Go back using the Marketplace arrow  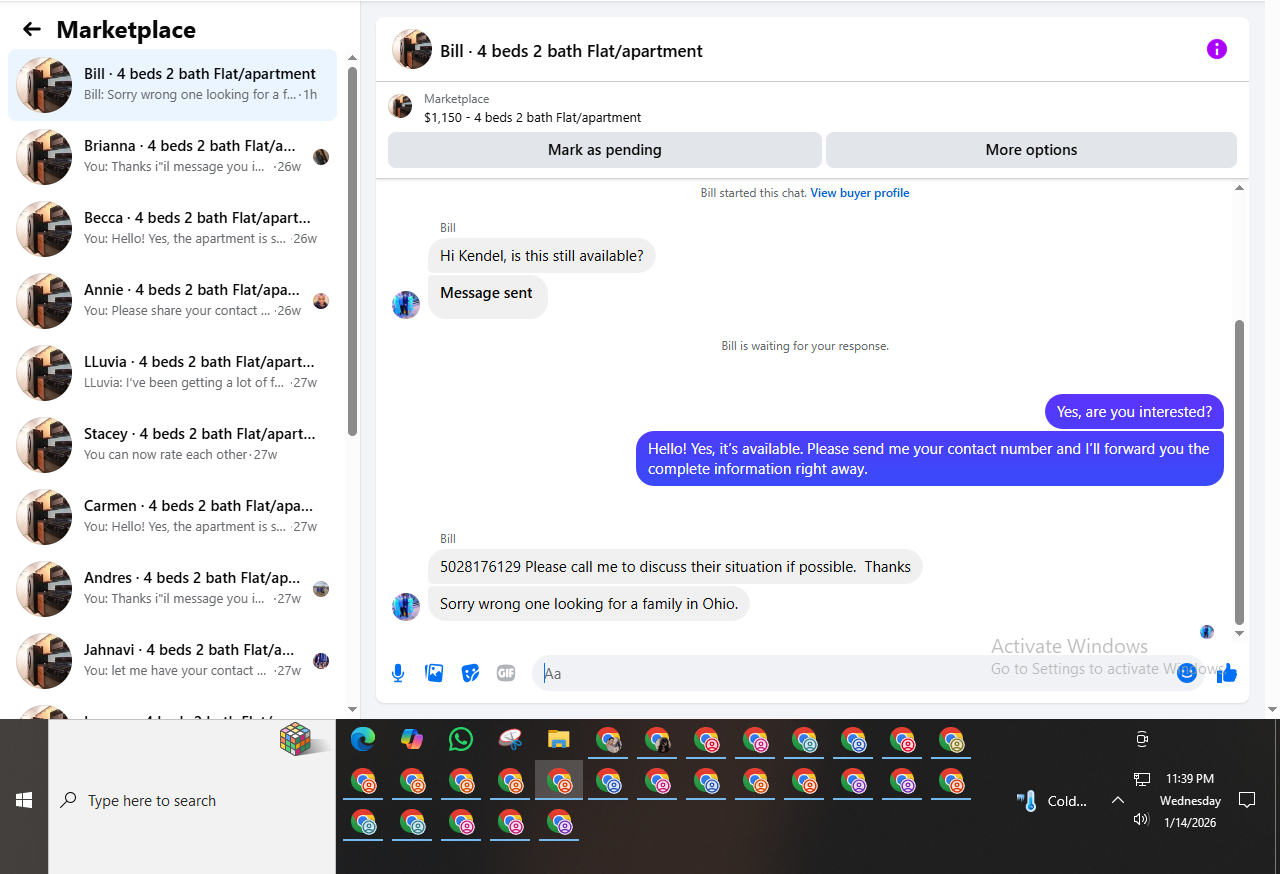32,30
